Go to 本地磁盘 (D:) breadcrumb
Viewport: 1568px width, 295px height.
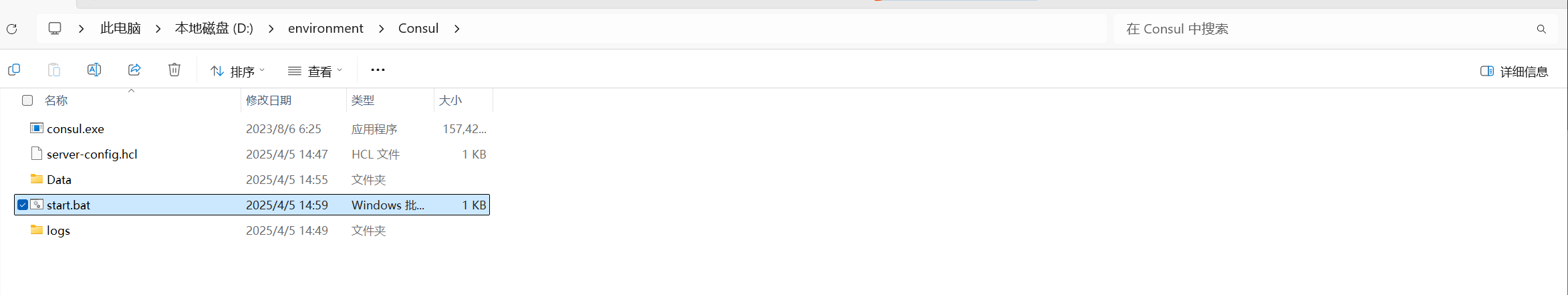[x=214, y=28]
